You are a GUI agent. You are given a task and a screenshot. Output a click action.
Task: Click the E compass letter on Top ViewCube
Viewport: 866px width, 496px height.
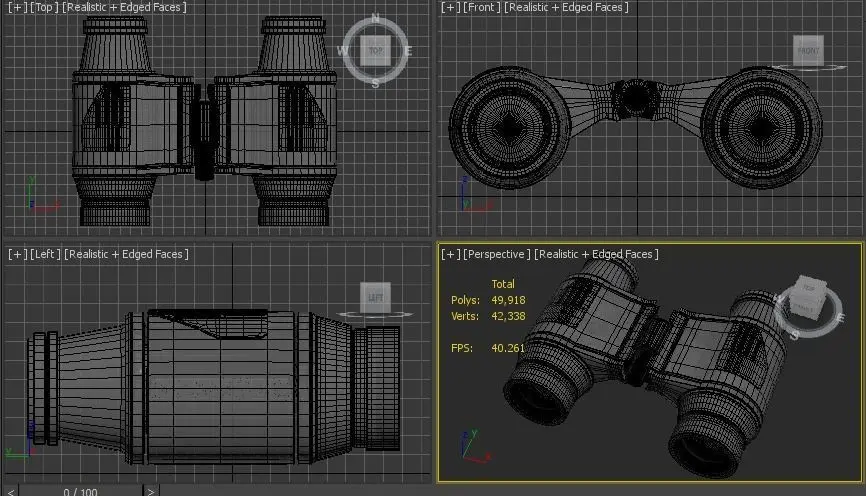409,51
